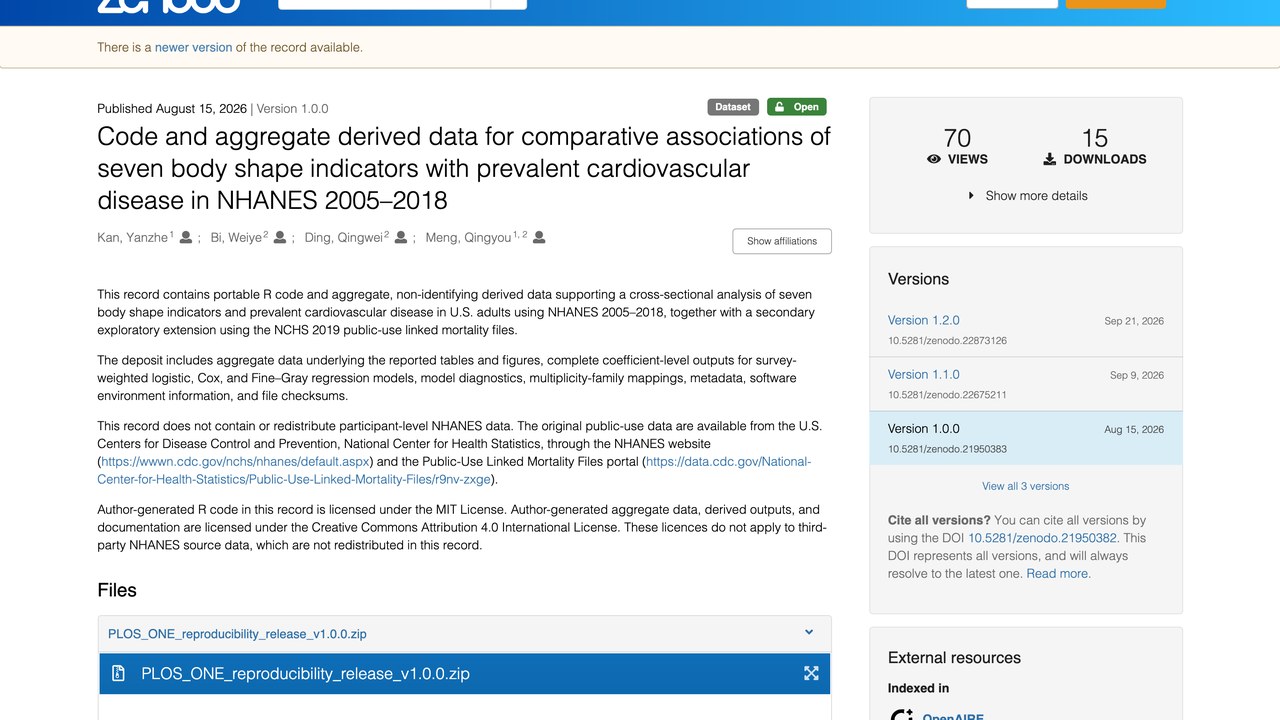Image resolution: width=1280 pixels, height=720 pixels.
Task: Open fullscreen preview of the zip file
Action: 811,674
